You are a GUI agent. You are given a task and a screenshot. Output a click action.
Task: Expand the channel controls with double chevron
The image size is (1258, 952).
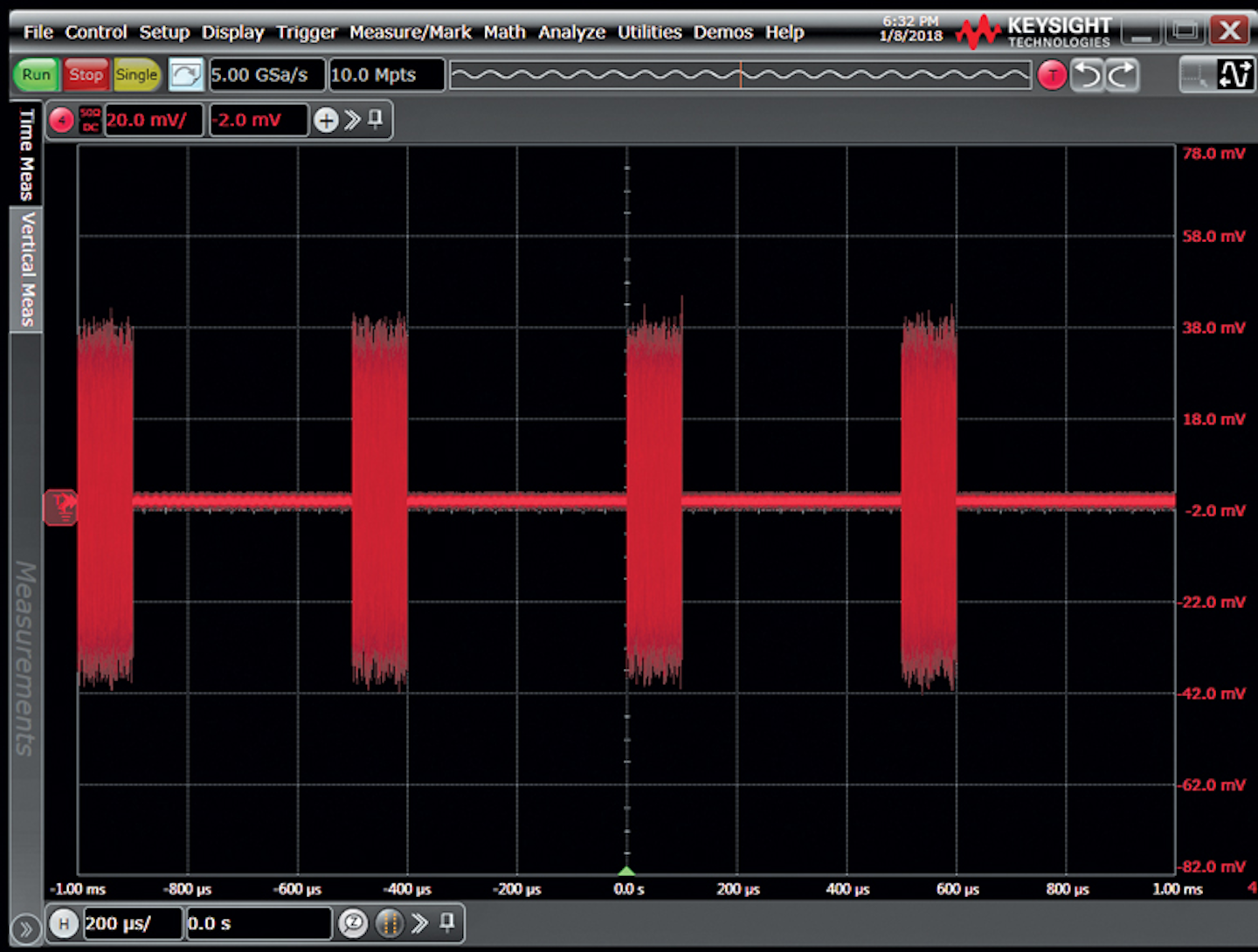(352, 120)
